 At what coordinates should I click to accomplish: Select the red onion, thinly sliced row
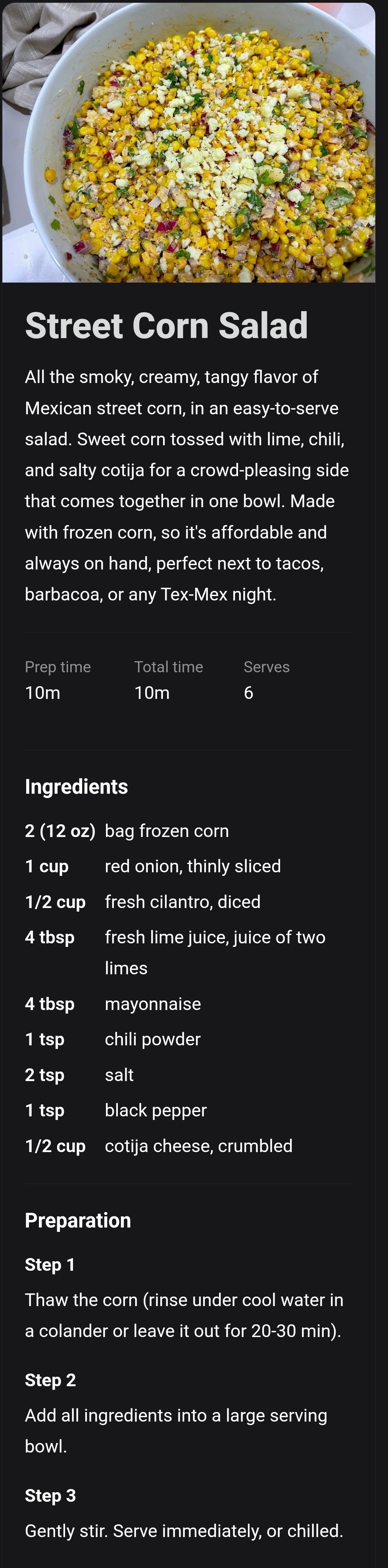pyautogui.click(x=188, y=866)
